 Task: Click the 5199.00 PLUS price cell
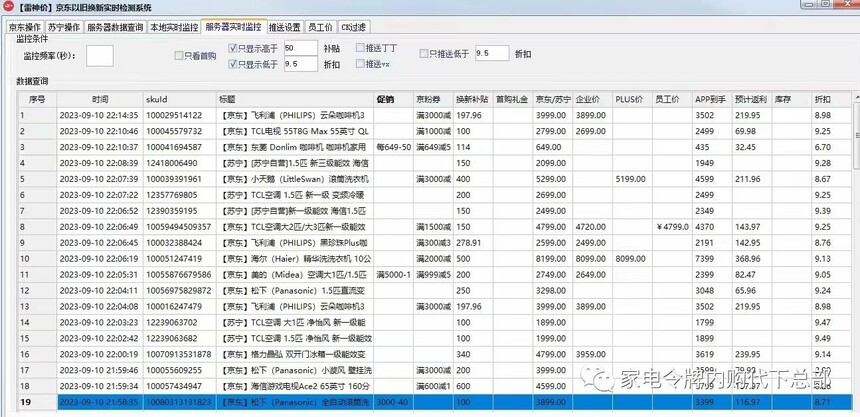pos(632,179)
